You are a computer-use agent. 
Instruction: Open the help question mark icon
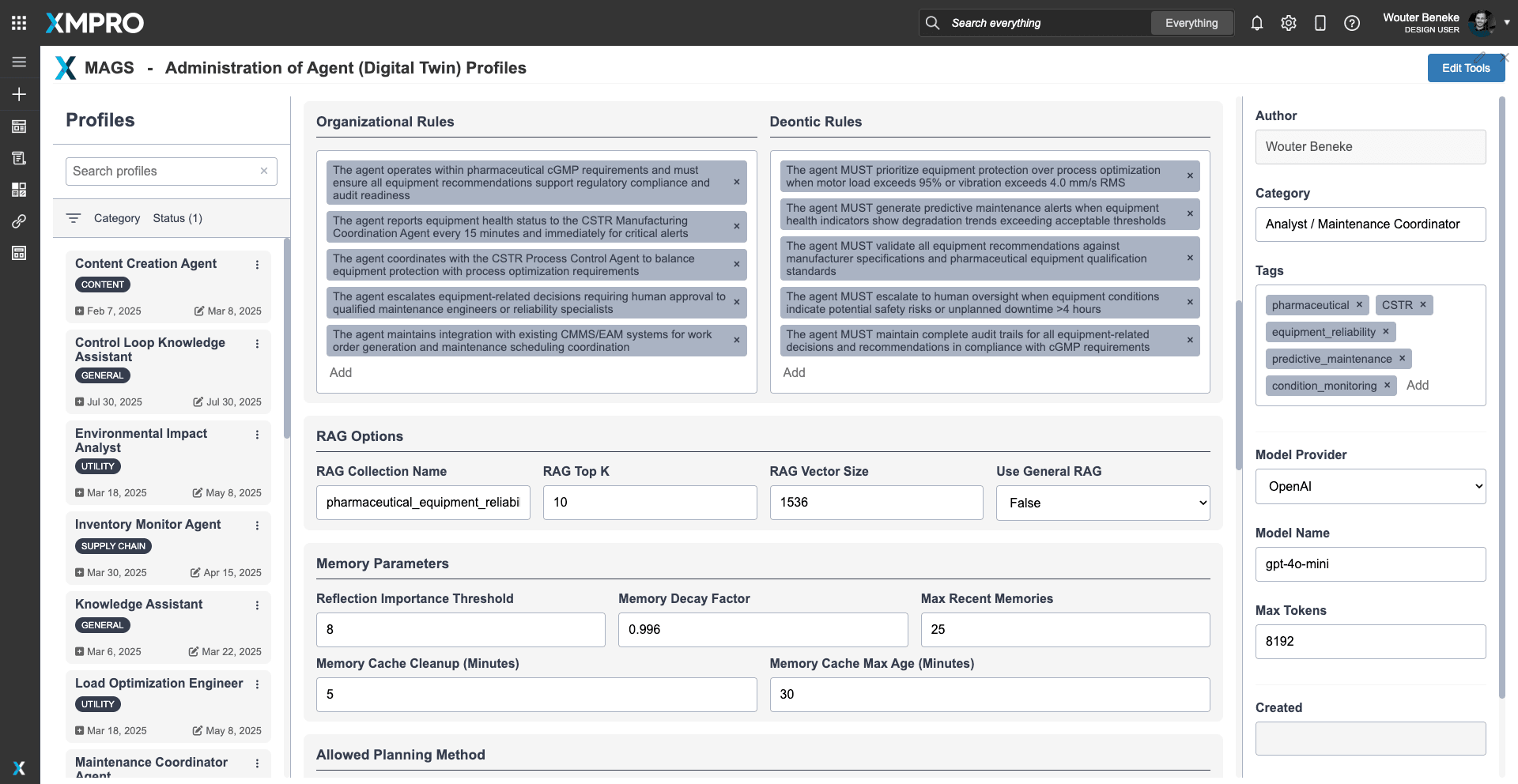point(1351,23)
